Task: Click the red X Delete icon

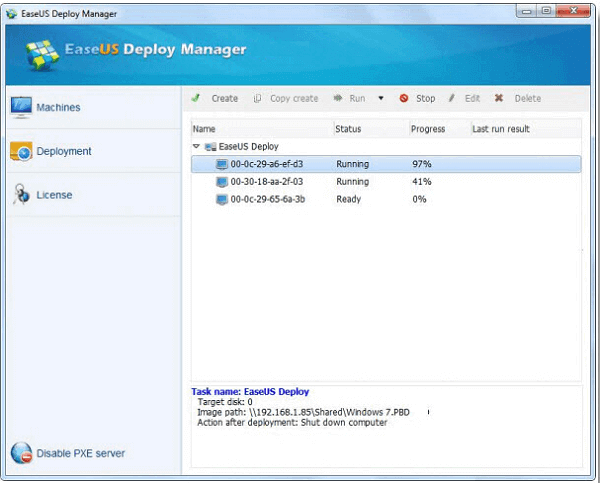Action: click(499, 99)
